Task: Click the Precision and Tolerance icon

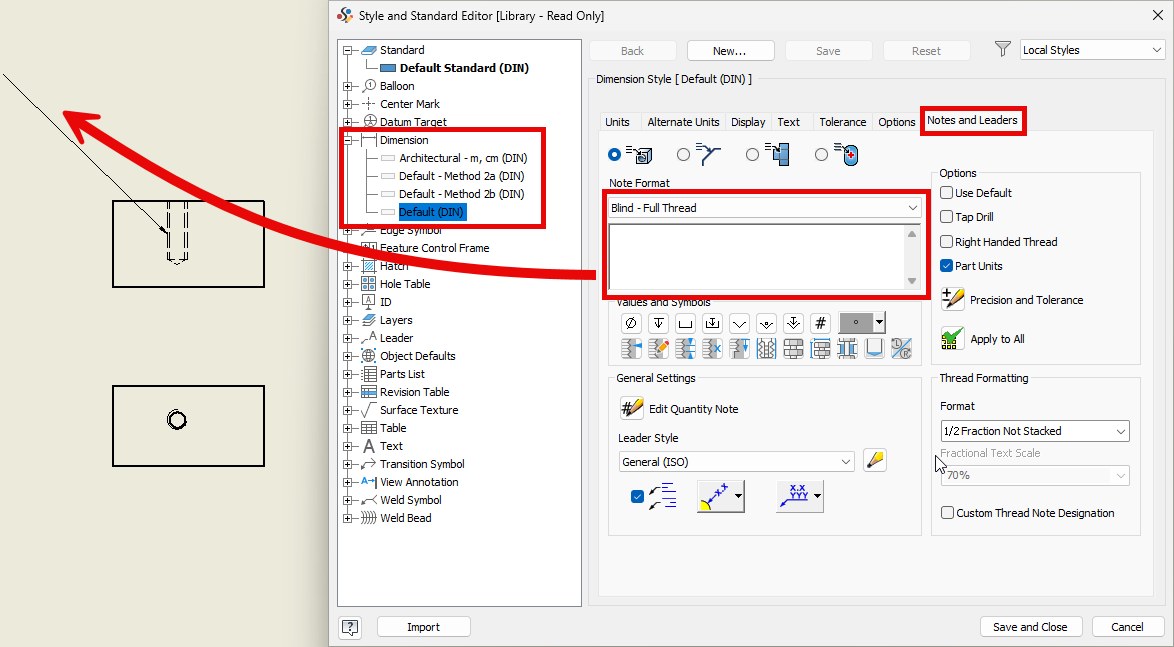Action: 951,299
